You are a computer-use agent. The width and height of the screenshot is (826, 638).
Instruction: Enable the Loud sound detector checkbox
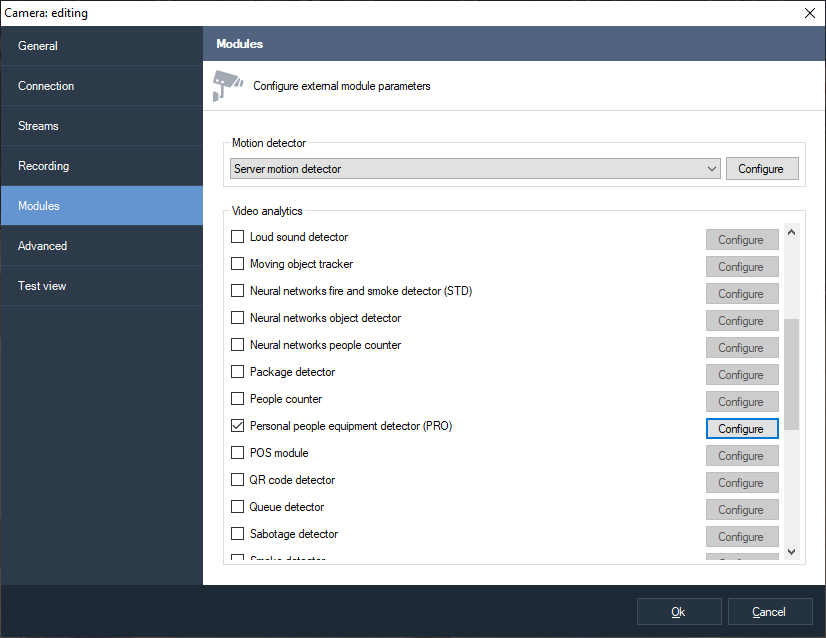(x=238, y=237)
